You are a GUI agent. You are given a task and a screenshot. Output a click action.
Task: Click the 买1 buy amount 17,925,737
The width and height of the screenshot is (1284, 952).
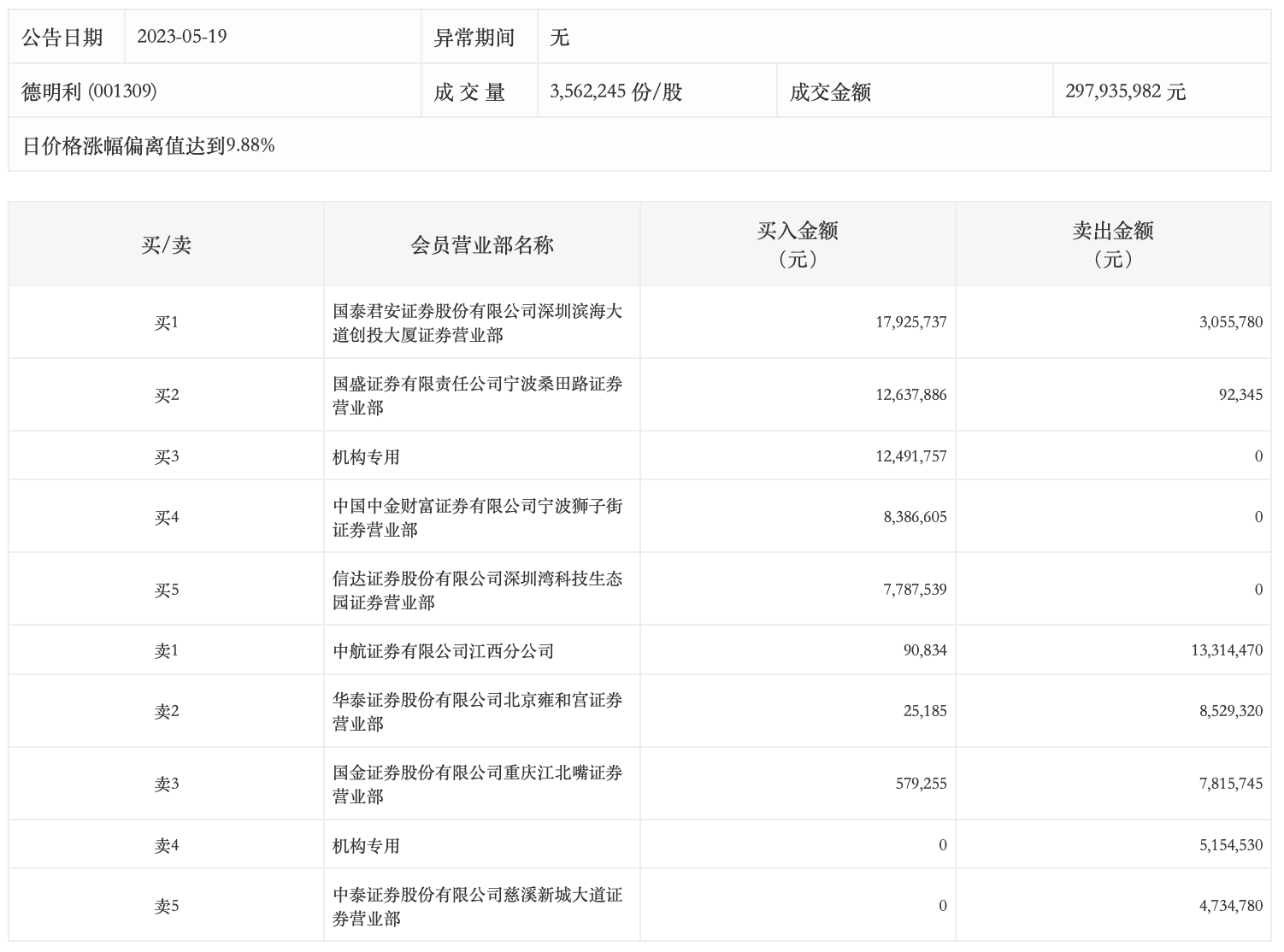pos(910,323)
